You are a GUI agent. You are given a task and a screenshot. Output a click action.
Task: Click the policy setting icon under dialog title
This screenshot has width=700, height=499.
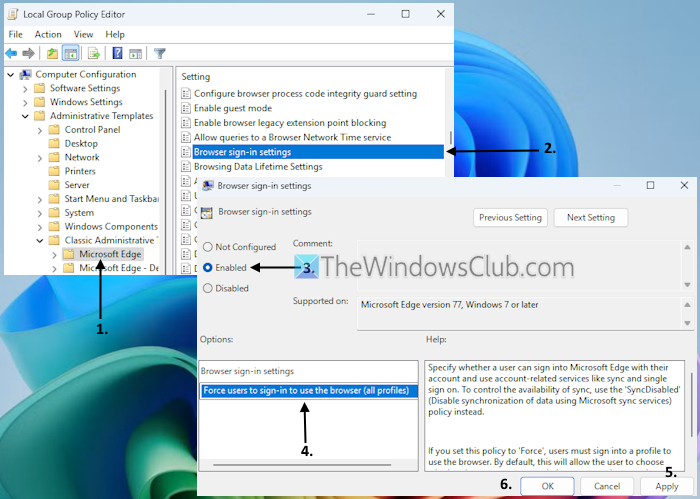pyautogui.click(x=207, y=212)
